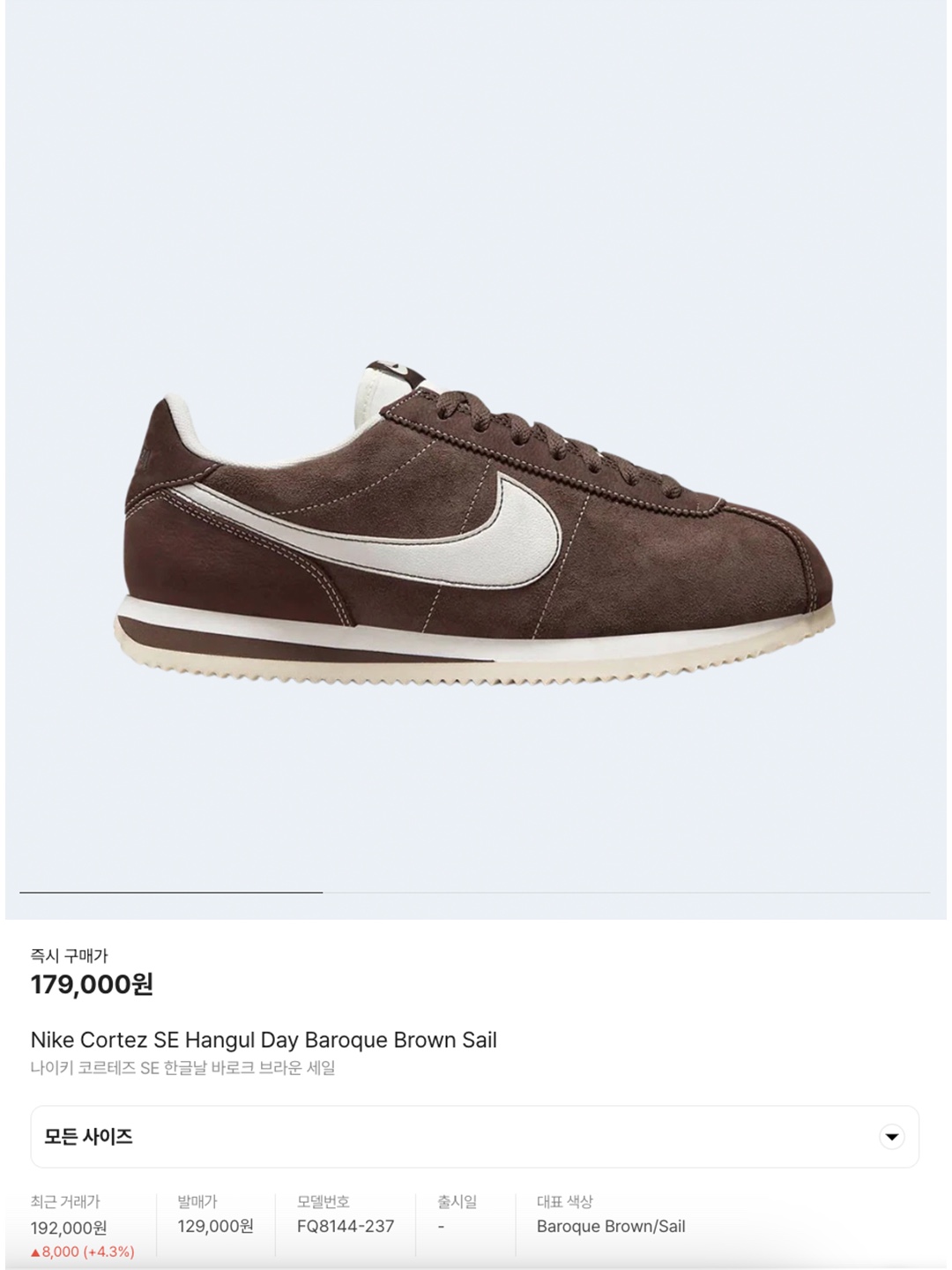Select the 192,000원 recent trade price
The image size is (952, 1270).
point(69,1228)
